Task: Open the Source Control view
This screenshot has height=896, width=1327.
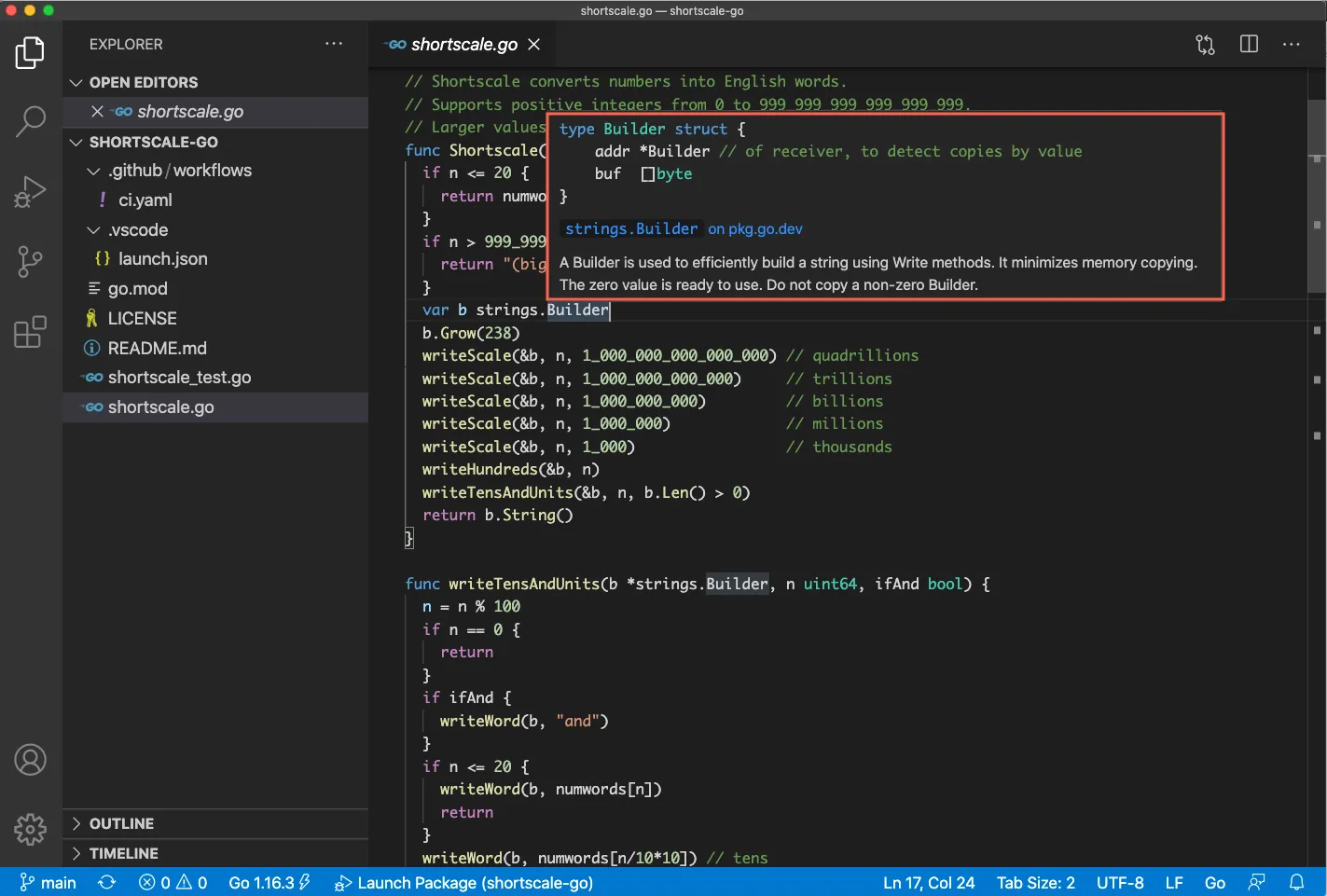Action: [x=31, y=262]
